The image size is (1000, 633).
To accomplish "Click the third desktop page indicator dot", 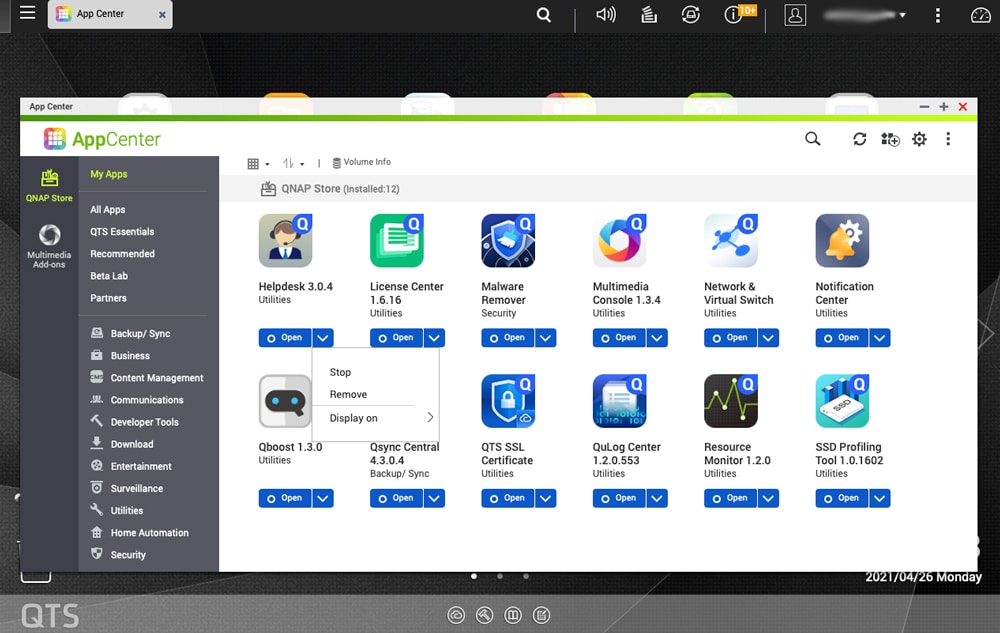I will point(526,576).
